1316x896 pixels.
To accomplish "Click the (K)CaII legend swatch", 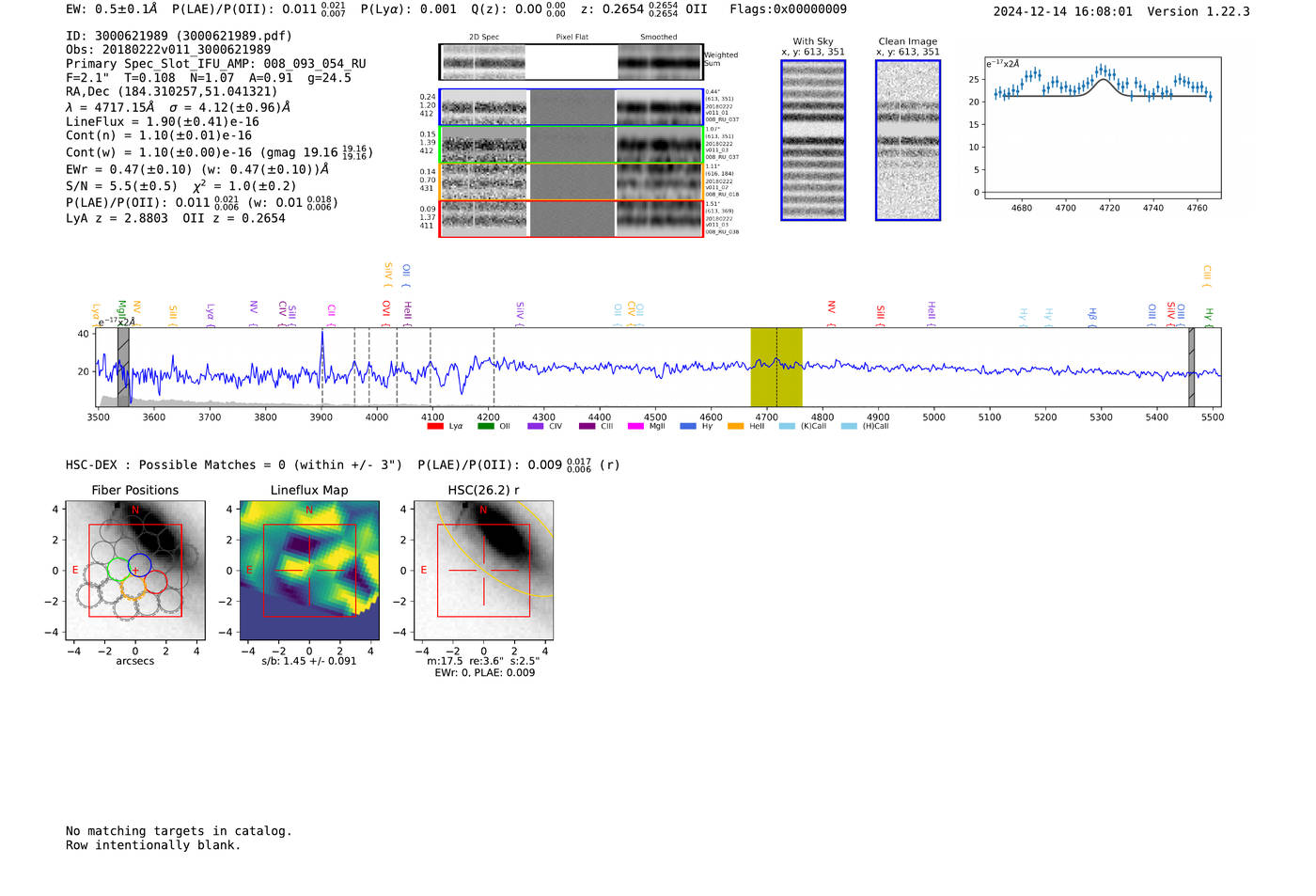I will point(787,426).
